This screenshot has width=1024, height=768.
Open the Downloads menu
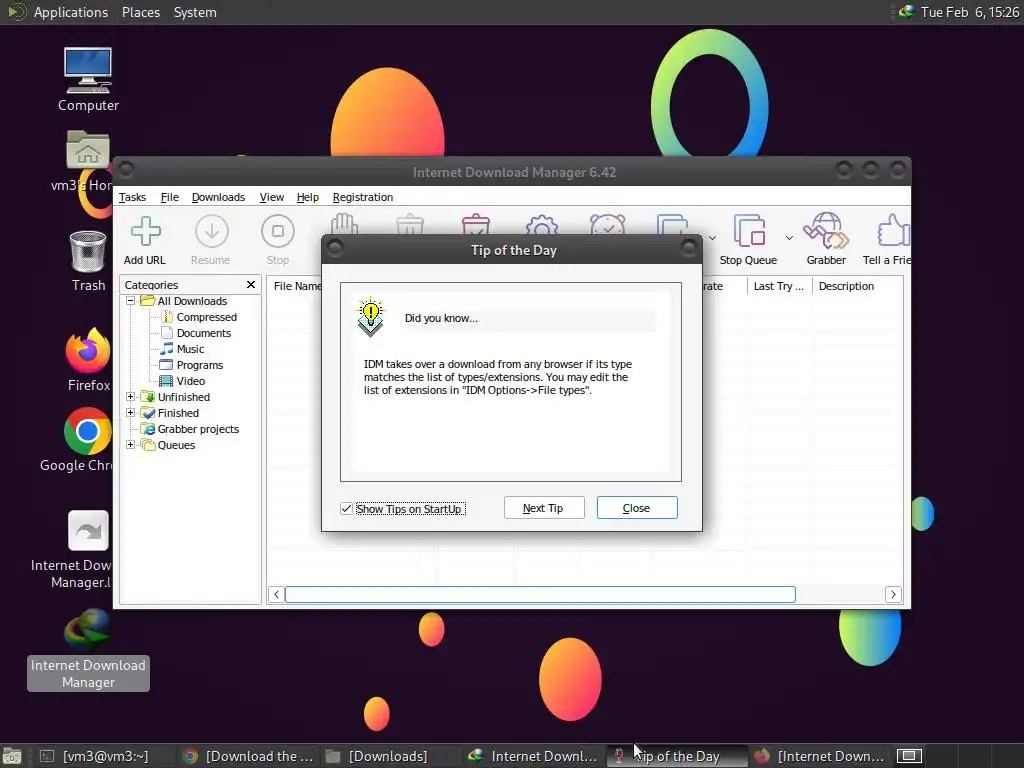click(x=218, y=197)
